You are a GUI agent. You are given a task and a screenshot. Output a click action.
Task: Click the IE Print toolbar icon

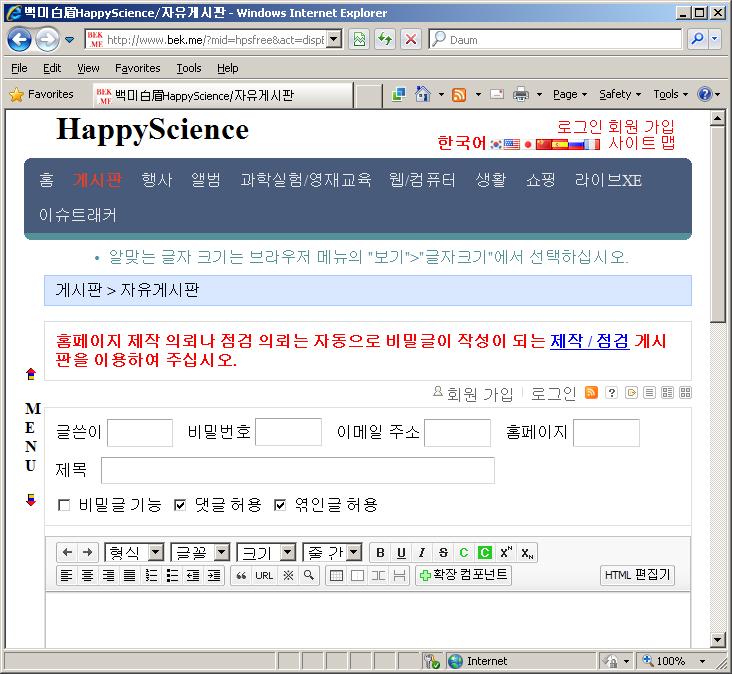521,94
